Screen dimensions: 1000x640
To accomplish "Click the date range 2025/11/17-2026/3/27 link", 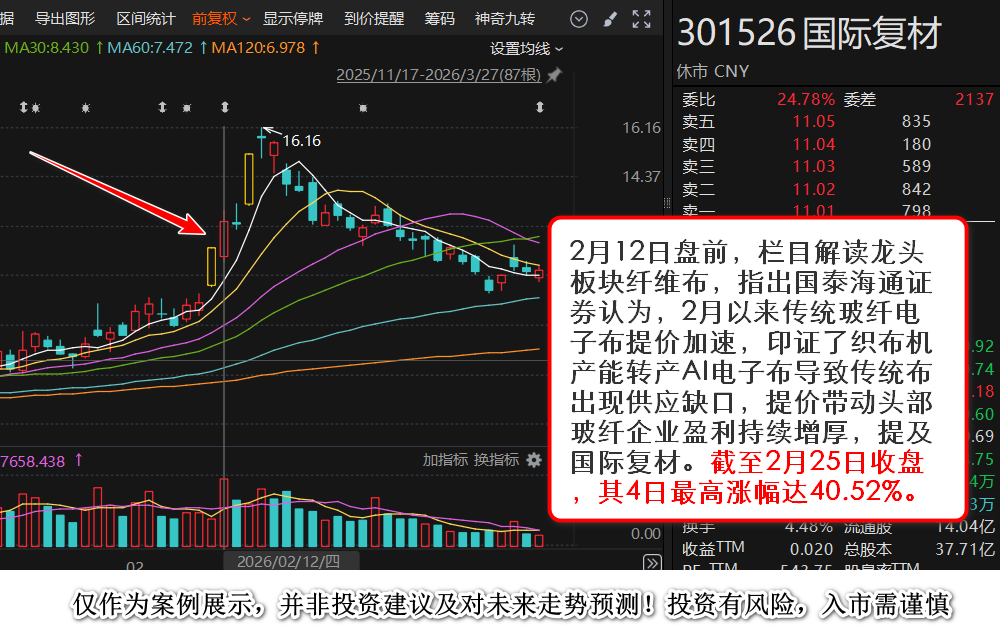I will pyautogui.click(x=438, y=75).
